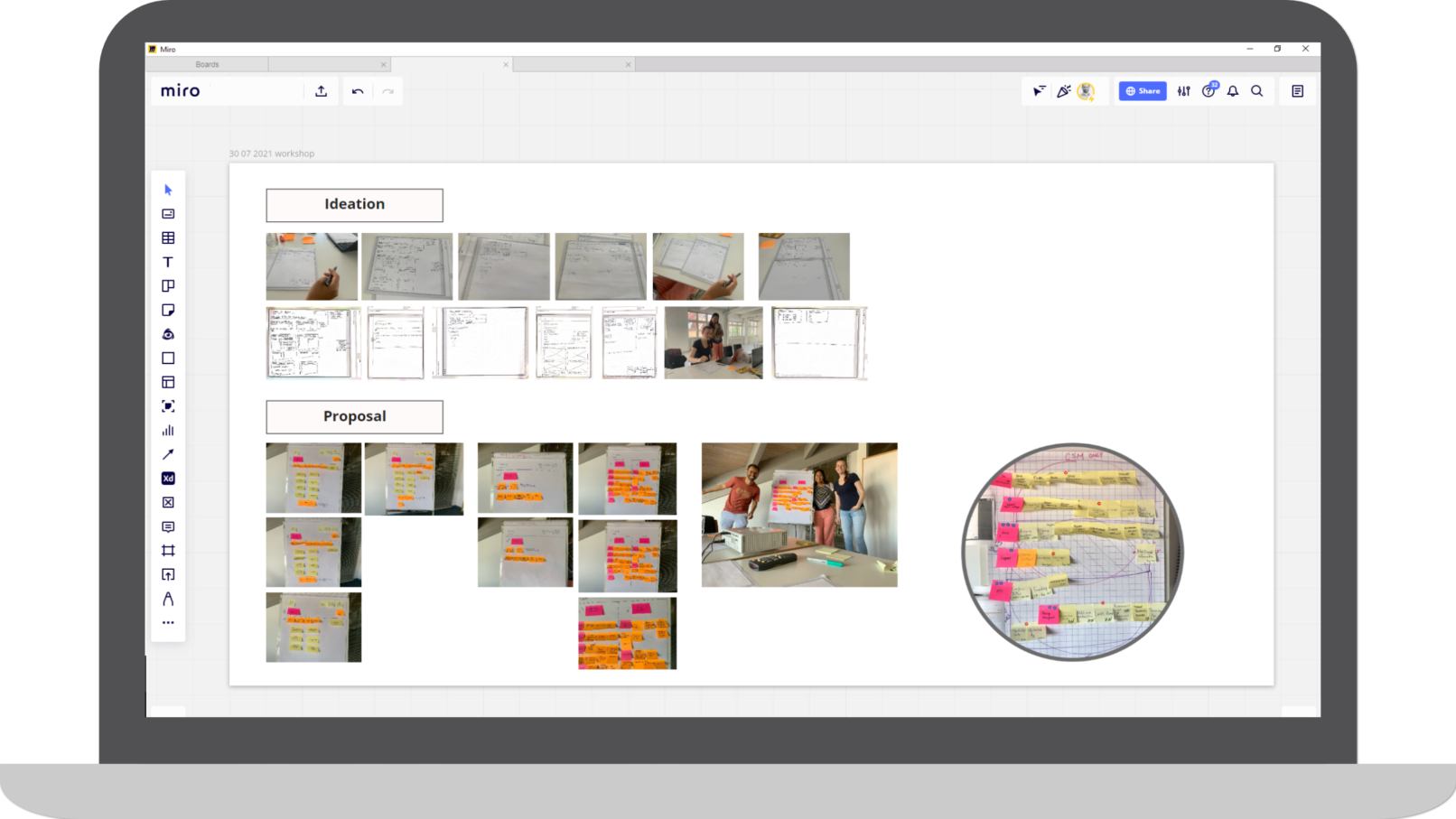
Task: Choose the rectangle Shape tool
Action: tap(168, 358)
